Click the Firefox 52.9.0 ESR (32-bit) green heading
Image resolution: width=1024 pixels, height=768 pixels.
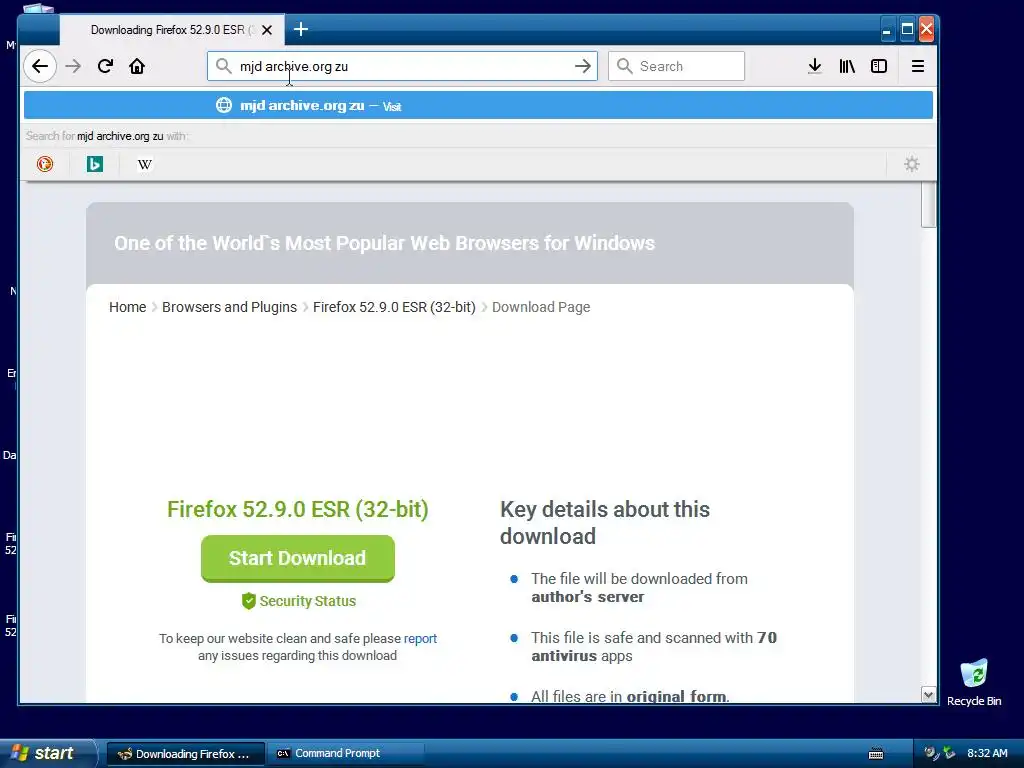(x=298, y=509)
